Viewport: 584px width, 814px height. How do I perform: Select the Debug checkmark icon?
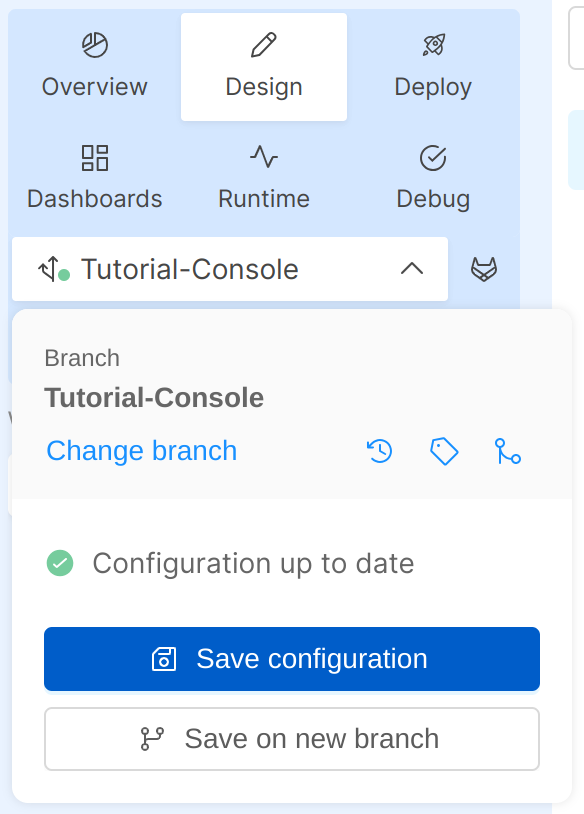click(x=433, y=157)
